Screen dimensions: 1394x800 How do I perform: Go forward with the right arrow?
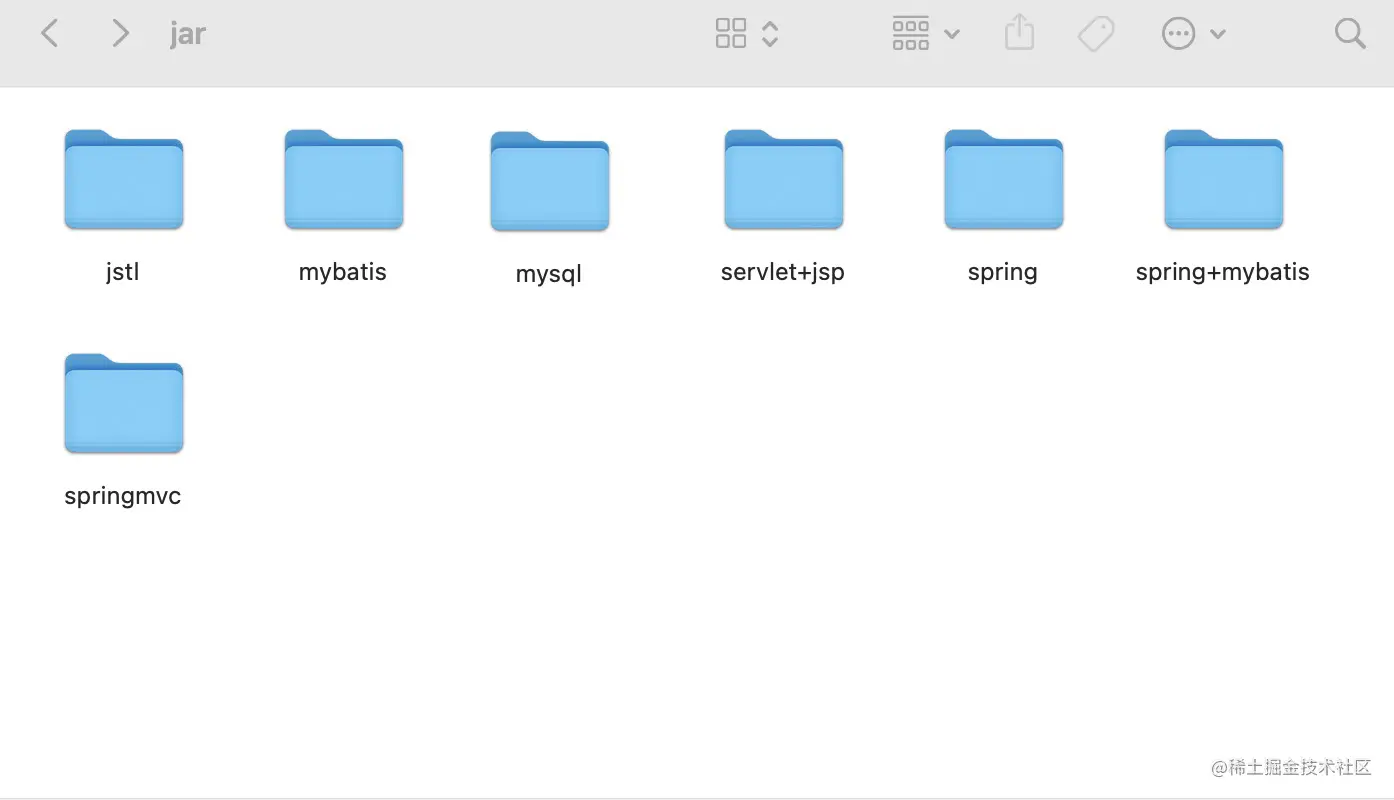(121, 34)
